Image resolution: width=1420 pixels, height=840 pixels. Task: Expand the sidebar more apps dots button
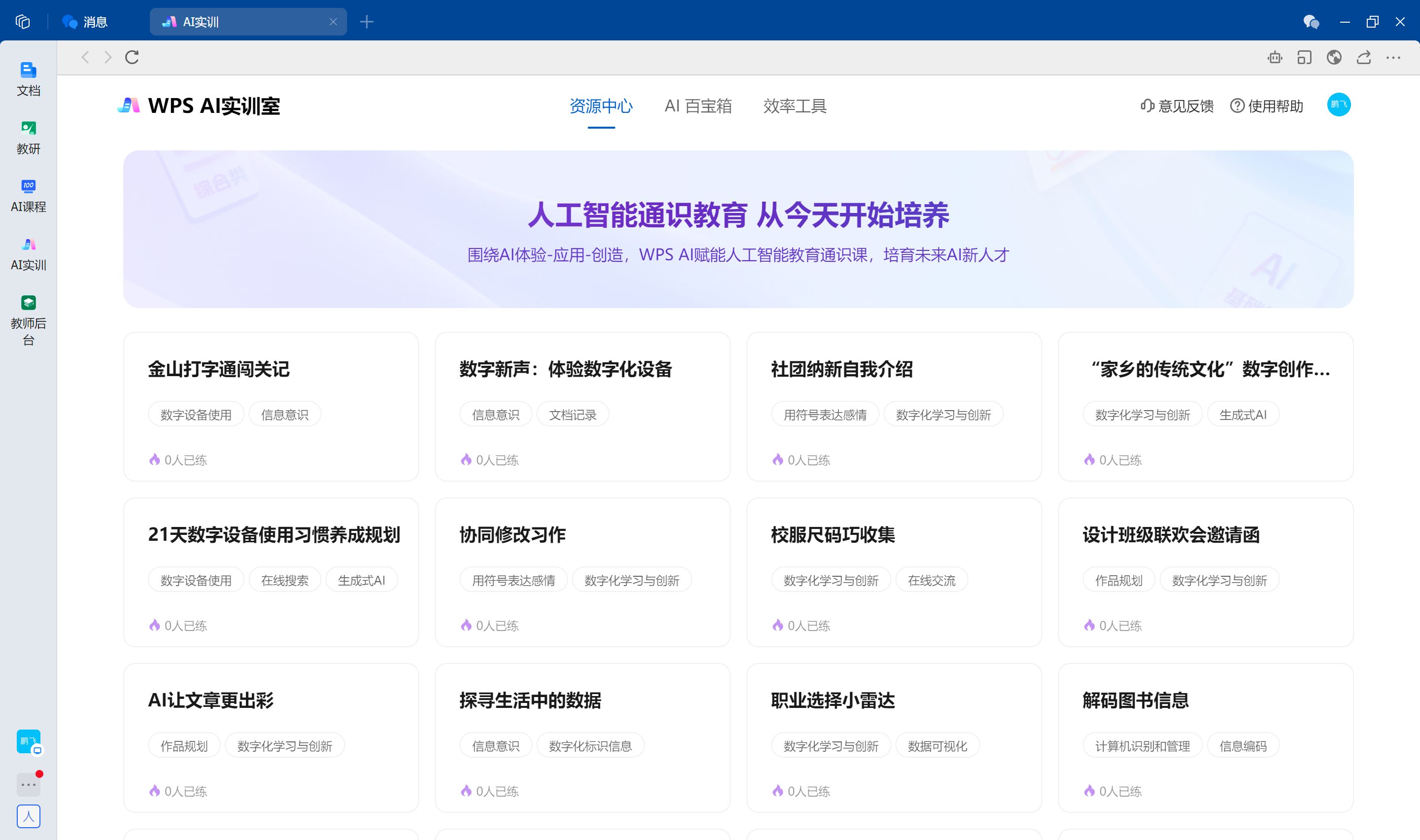[x=28, y=784]
